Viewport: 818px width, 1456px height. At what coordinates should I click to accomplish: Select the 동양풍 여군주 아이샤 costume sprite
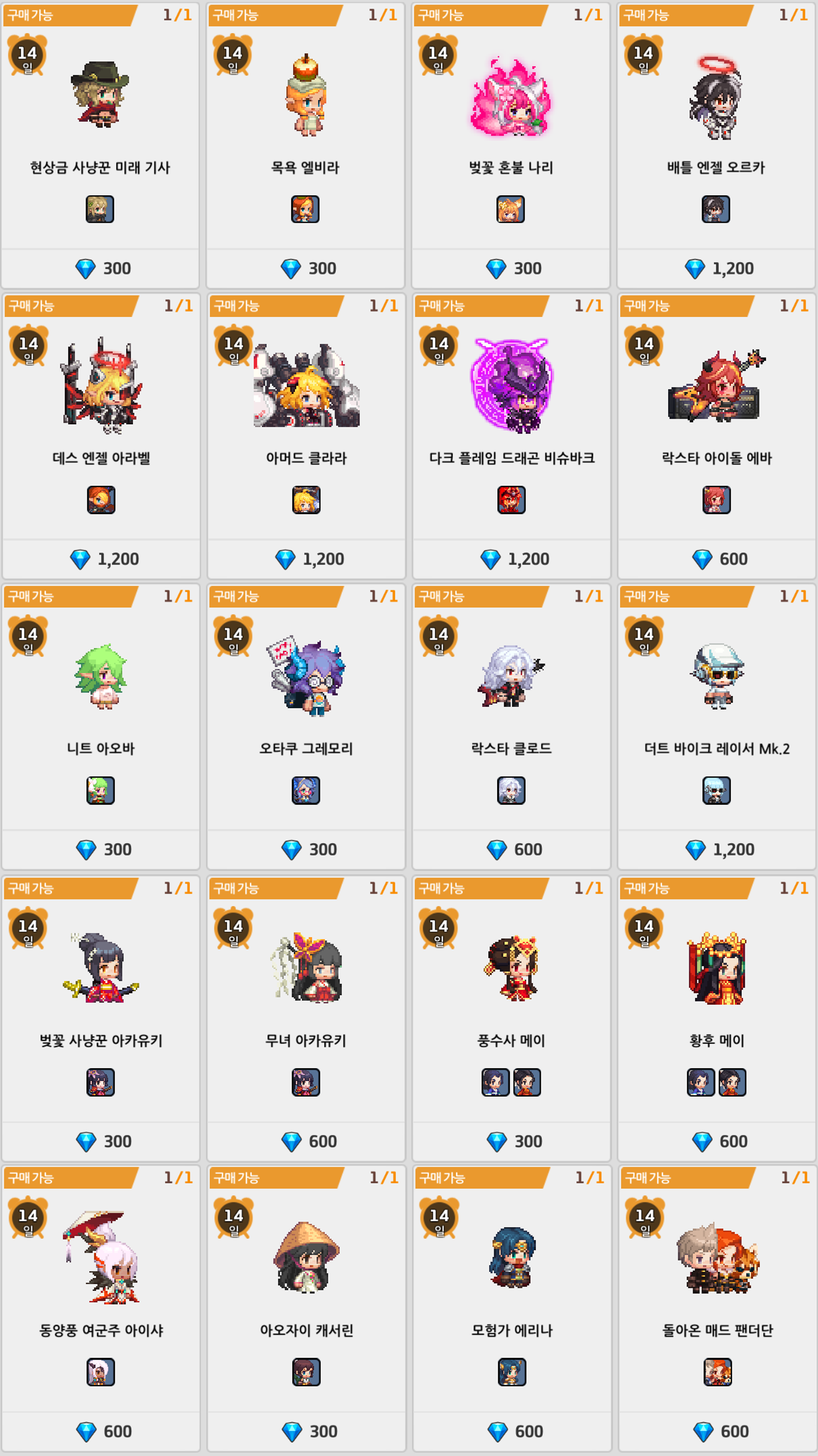pos(102,1258)
